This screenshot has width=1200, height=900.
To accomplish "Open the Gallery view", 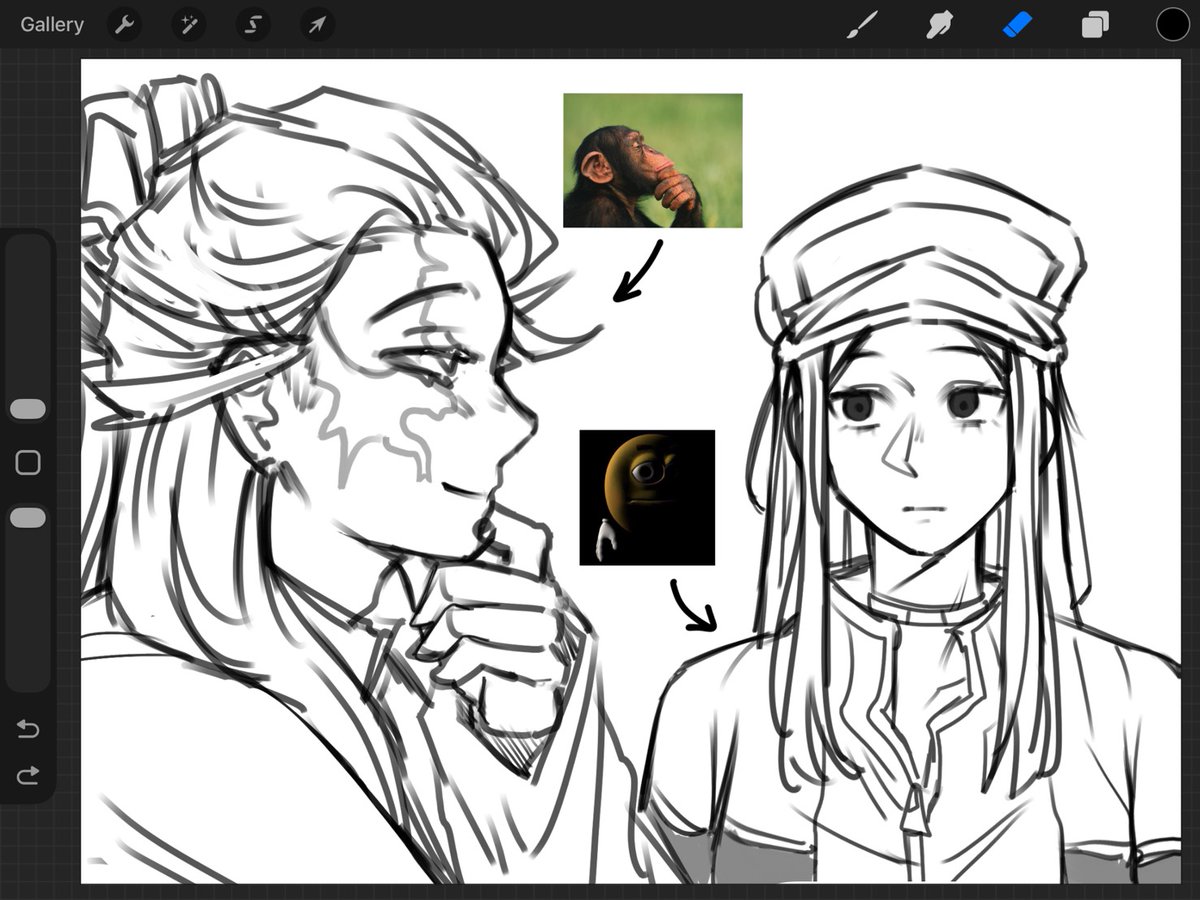I will tap(52, 25).
